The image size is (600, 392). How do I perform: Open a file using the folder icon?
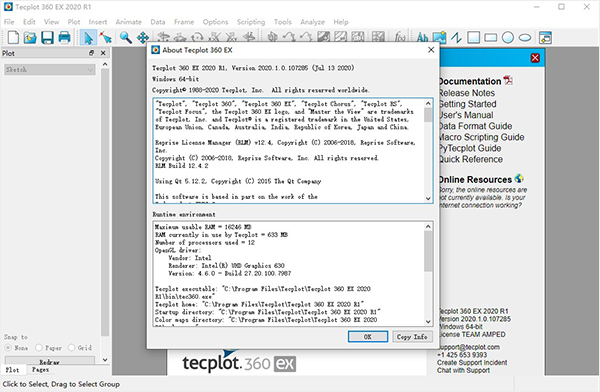tap(30, 38)
